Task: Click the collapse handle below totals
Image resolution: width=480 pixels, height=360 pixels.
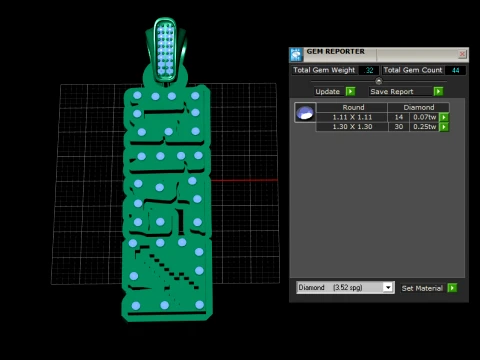Action: [379, 81]
